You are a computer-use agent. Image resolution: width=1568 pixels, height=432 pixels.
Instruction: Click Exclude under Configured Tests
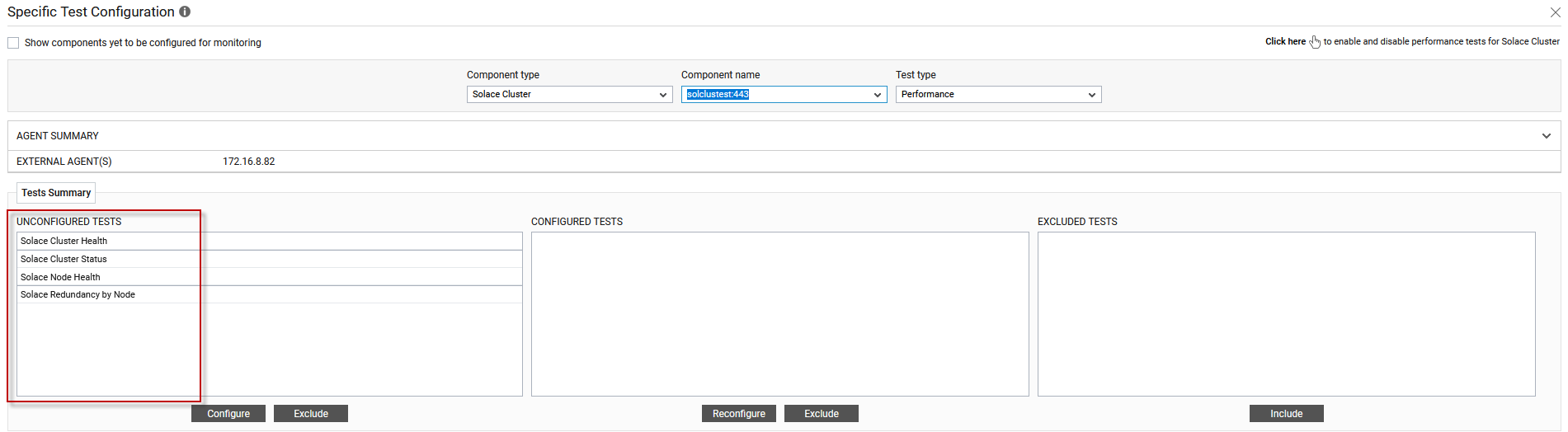[x=822, y=414]
